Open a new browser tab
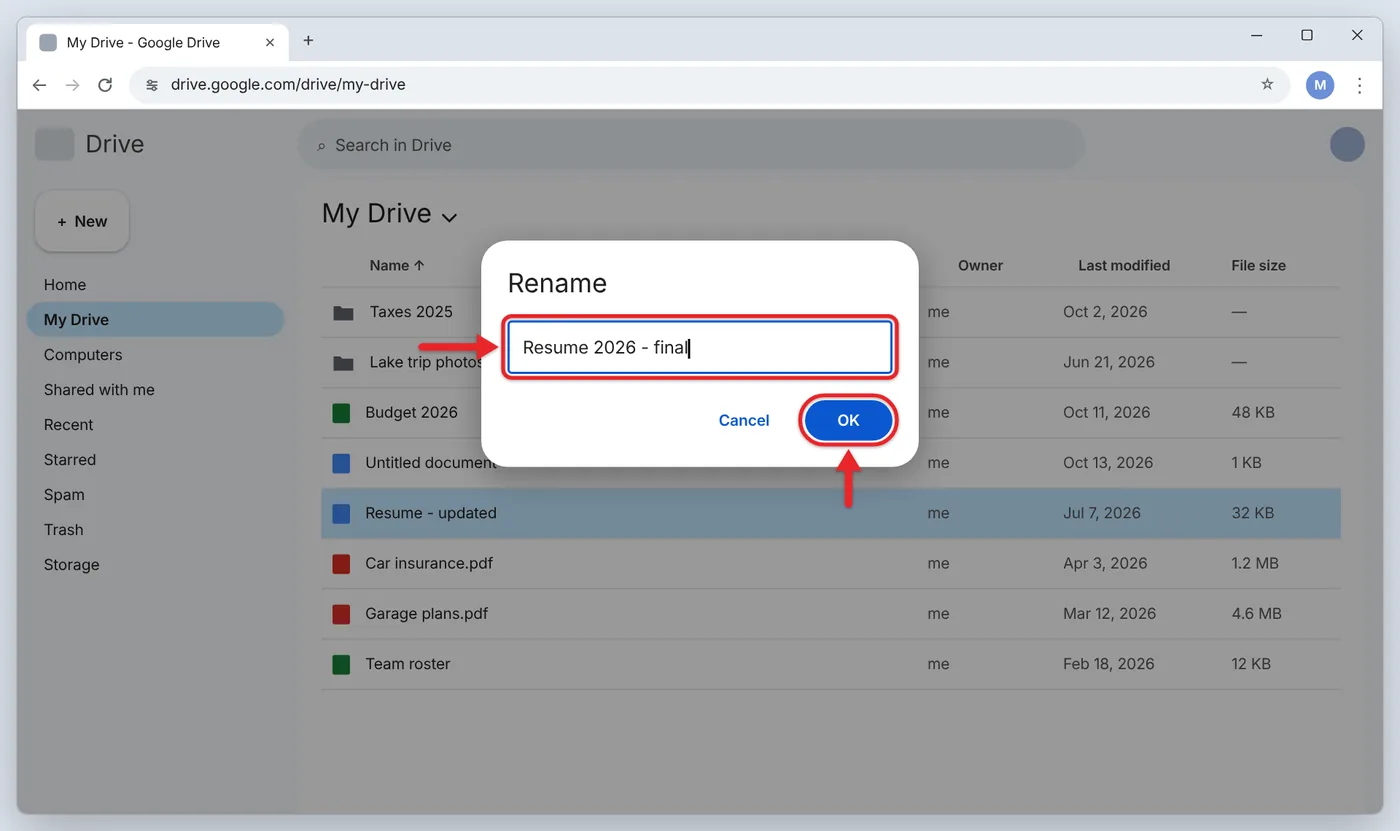 [x=308, y=41]
